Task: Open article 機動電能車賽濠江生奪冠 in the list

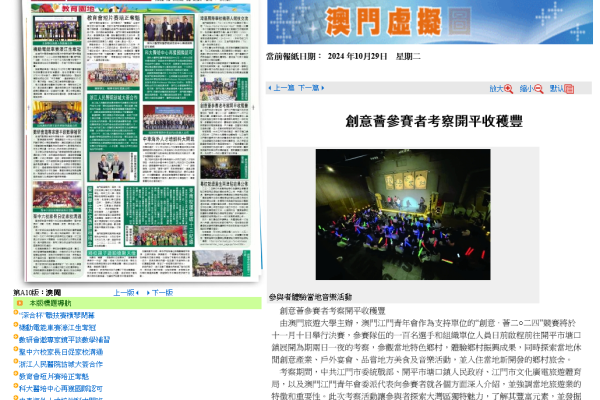Action: 57,328
